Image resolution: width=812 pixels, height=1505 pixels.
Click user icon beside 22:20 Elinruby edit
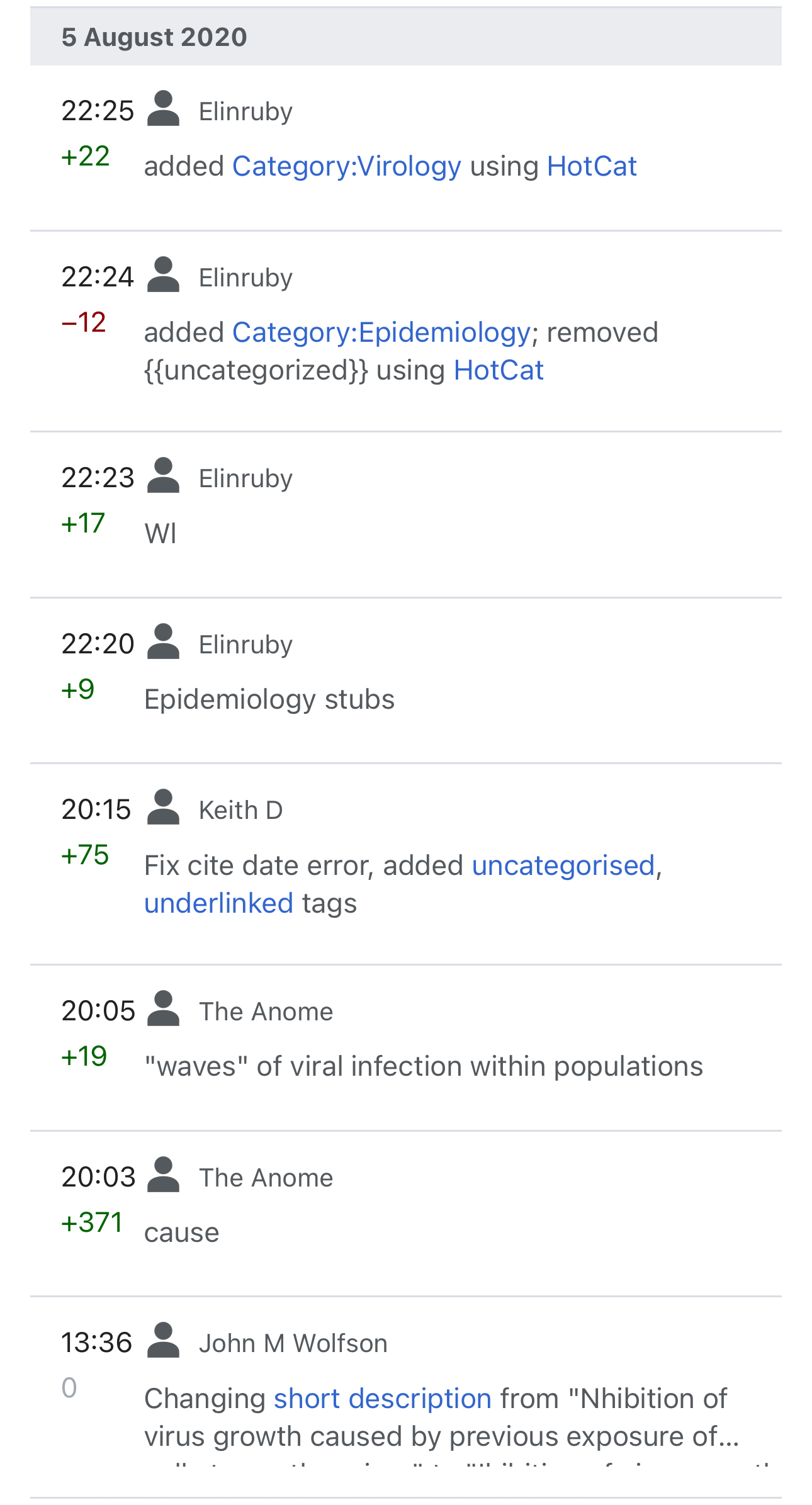coord(164,642)
